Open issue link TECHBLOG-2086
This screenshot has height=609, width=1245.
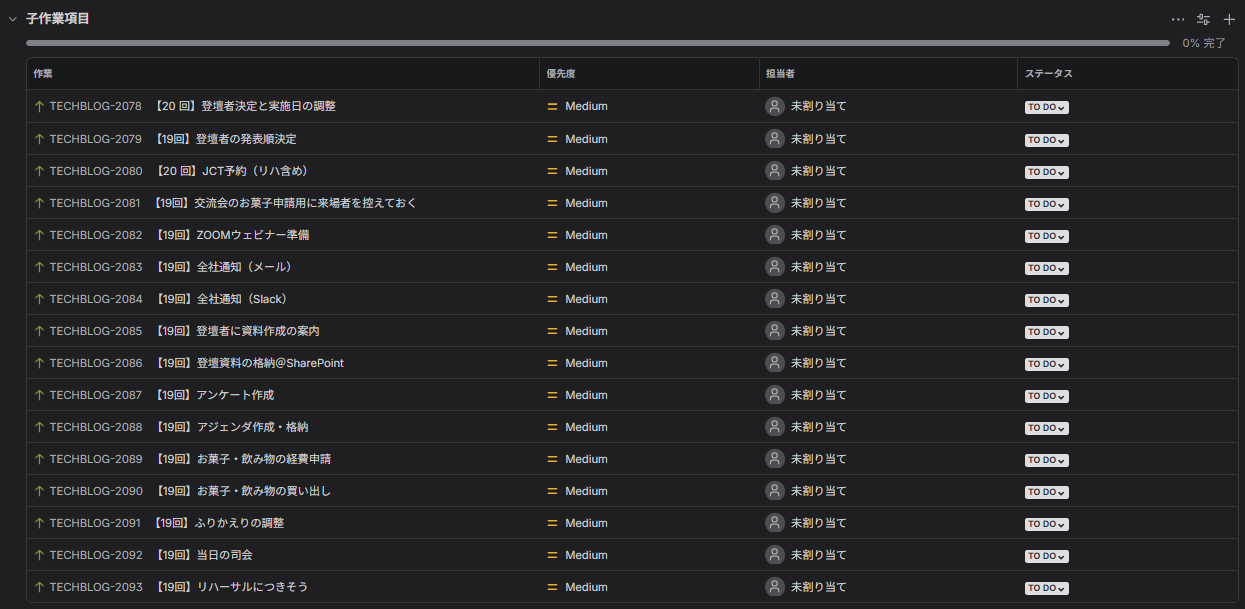[95, 363]
